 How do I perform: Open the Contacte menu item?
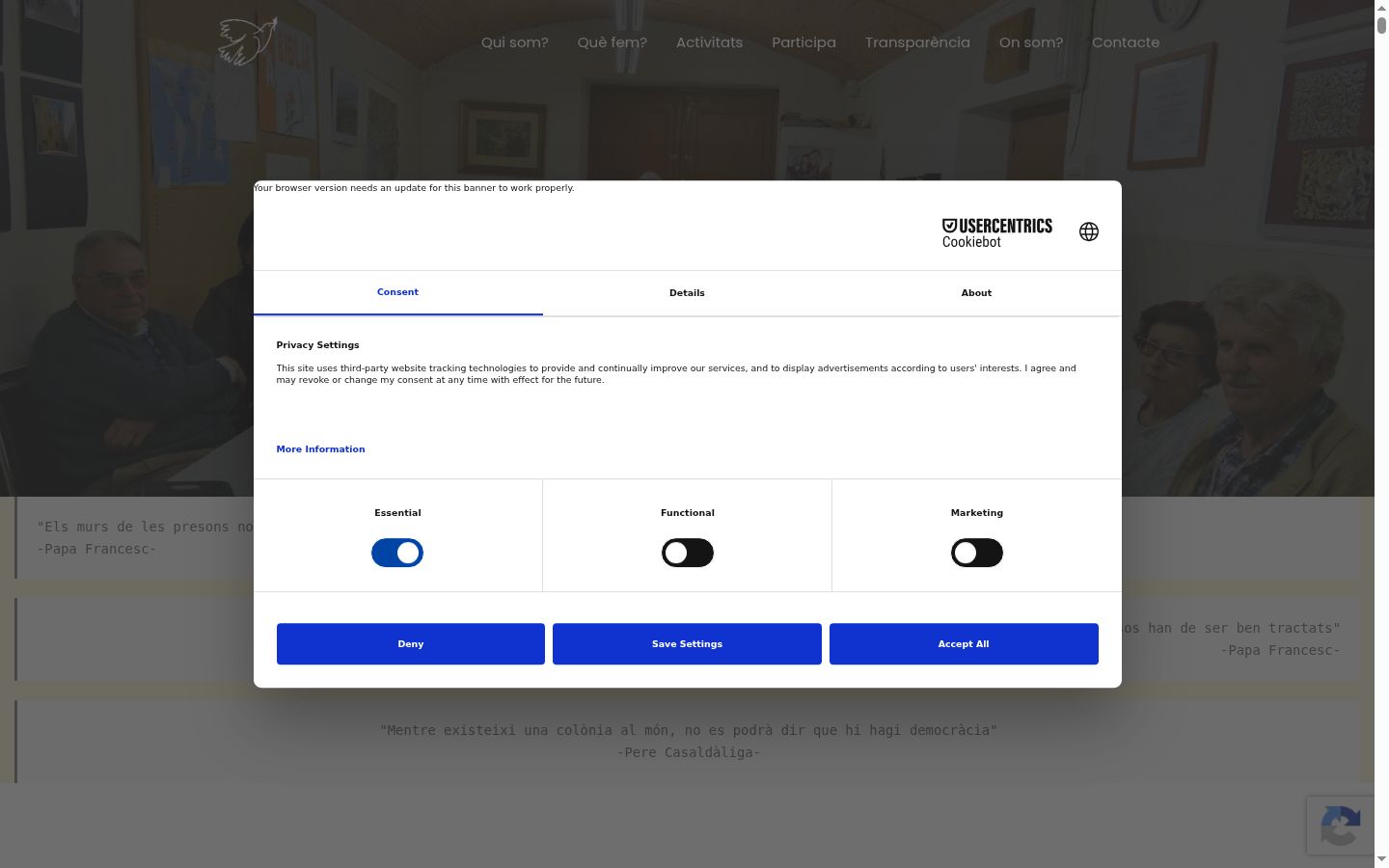[x=1126, y=42]
